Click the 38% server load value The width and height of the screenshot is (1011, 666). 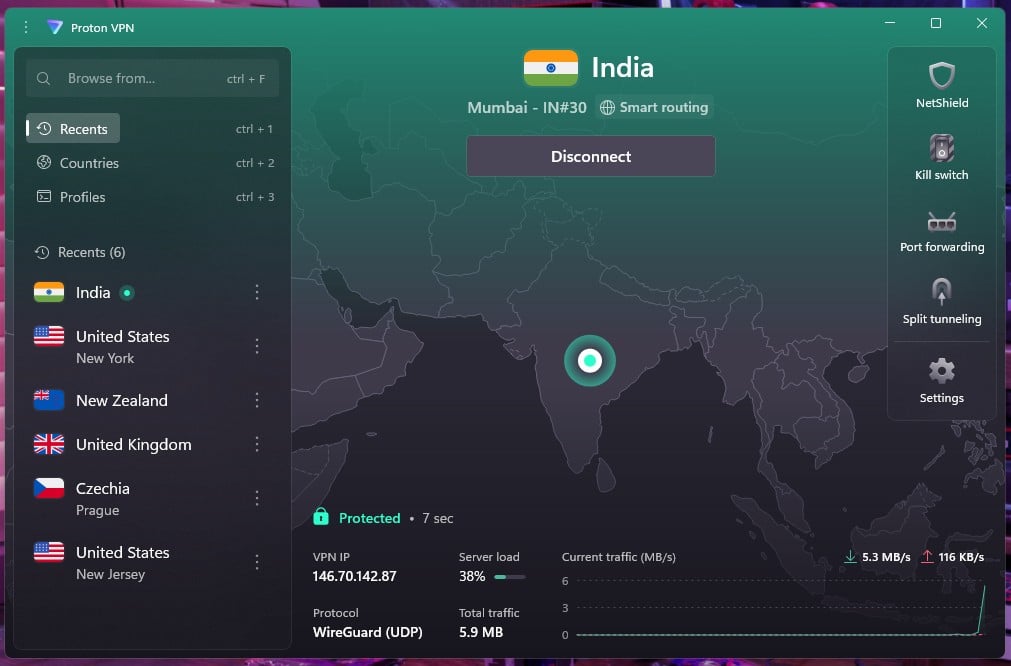(472, 576)
